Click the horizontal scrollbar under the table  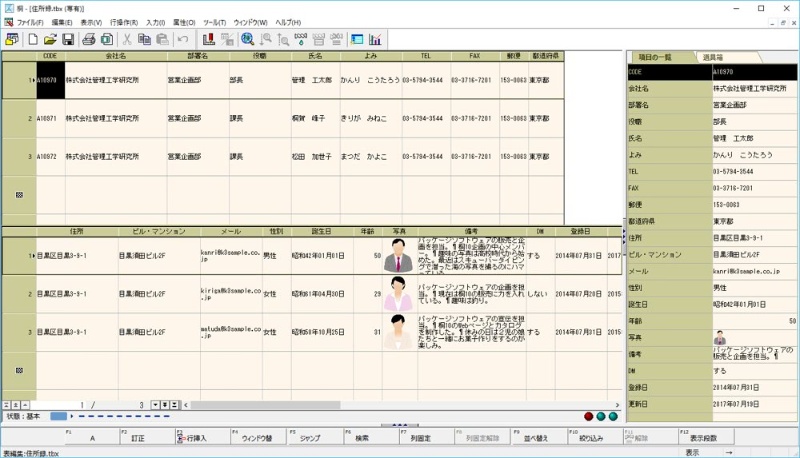(400, 405)
